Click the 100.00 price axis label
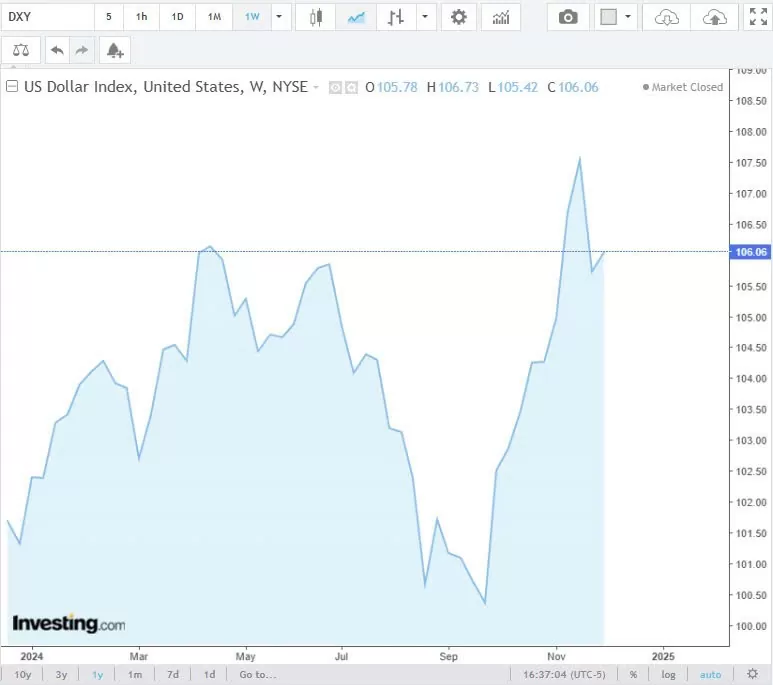The width and height of the screenshot is (773, 685). (751, 626)
